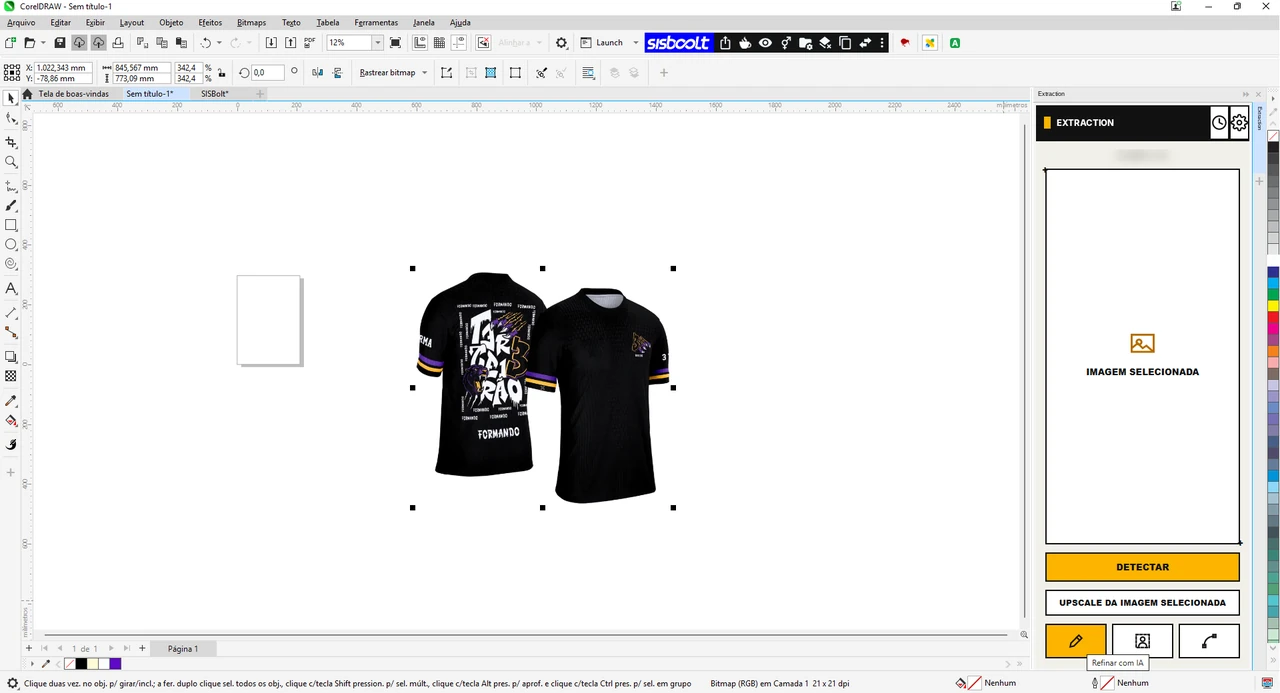
Task: Select the Shape edit tool
Action: coord(11,119)
